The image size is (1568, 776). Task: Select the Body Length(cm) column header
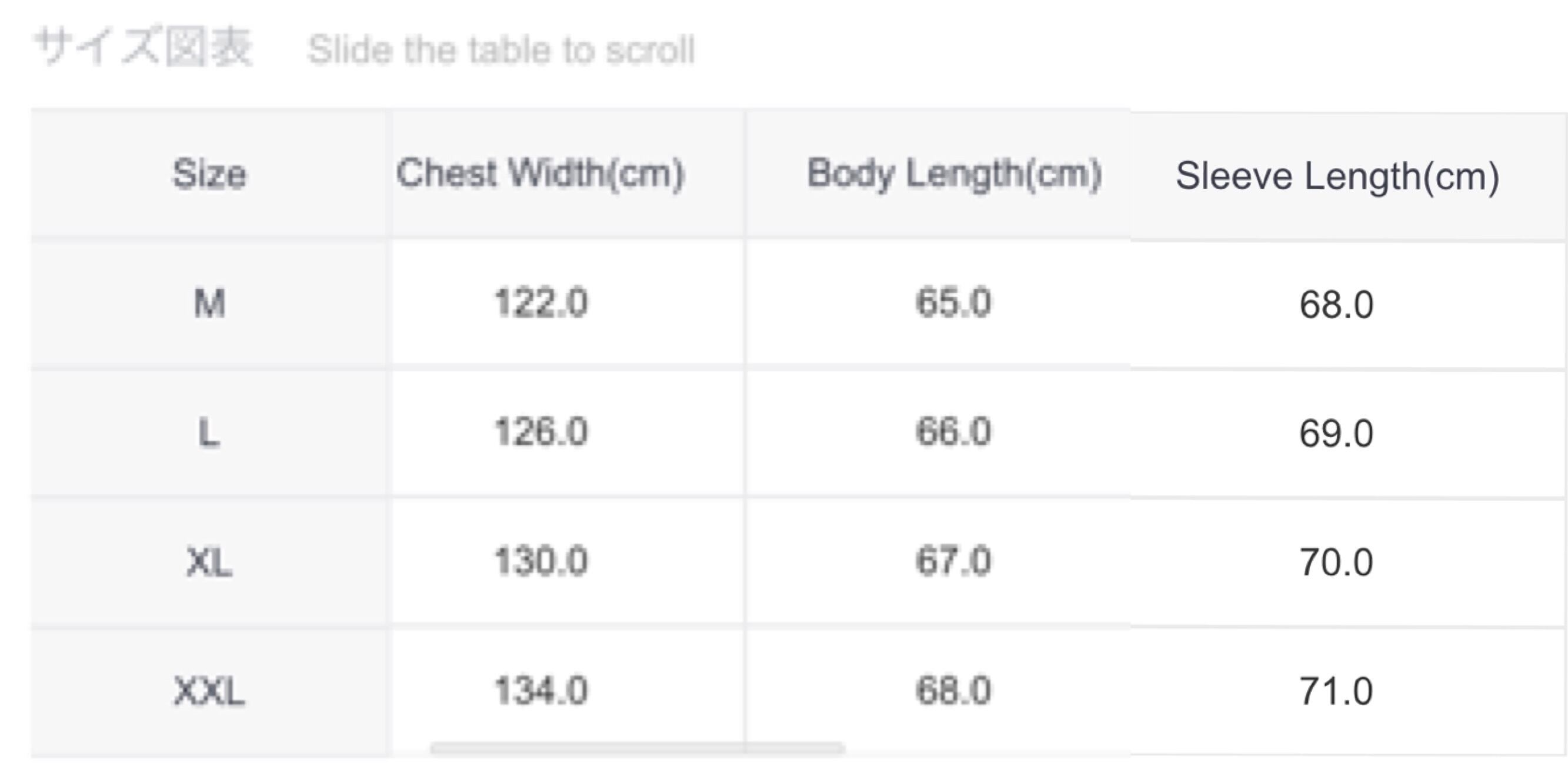[x=954, y=174]
